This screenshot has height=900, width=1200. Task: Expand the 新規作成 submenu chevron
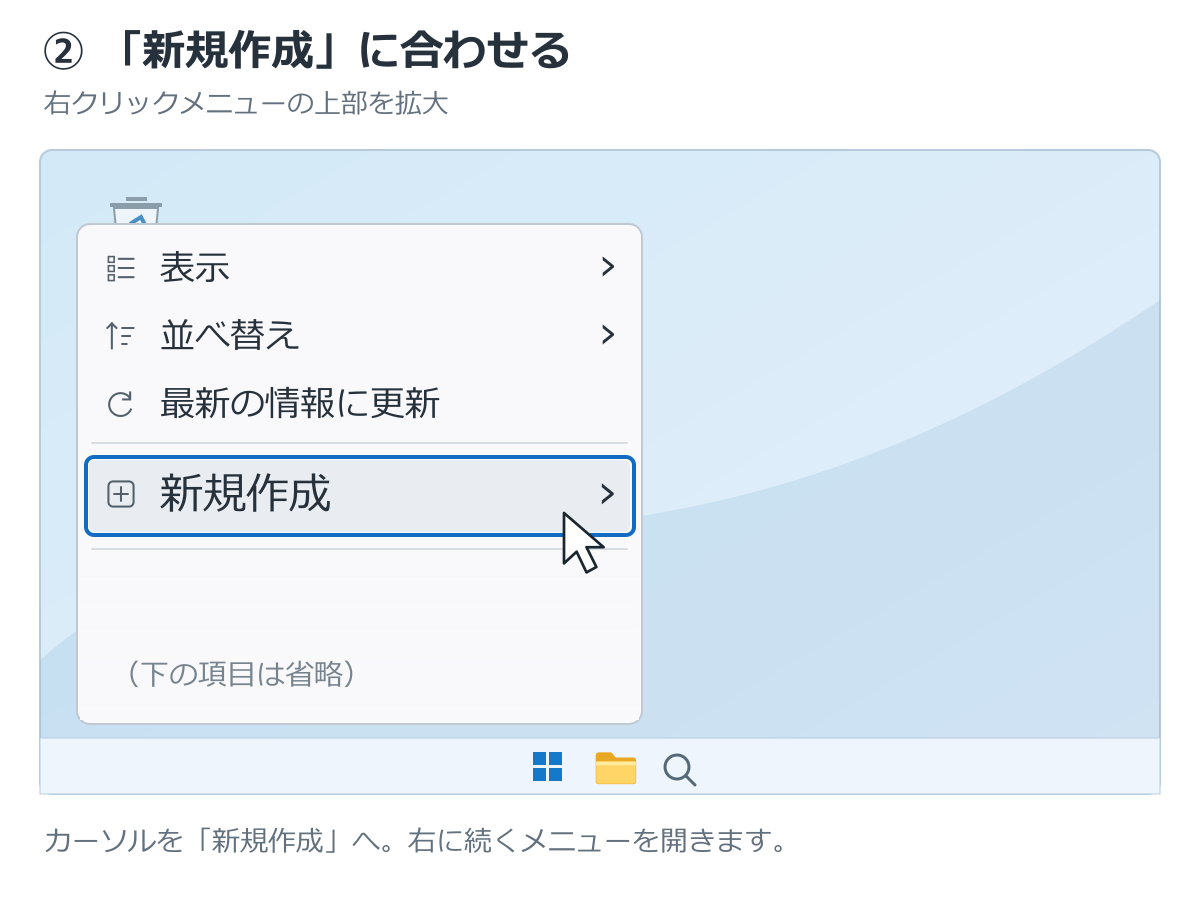[x=606, y=494]
